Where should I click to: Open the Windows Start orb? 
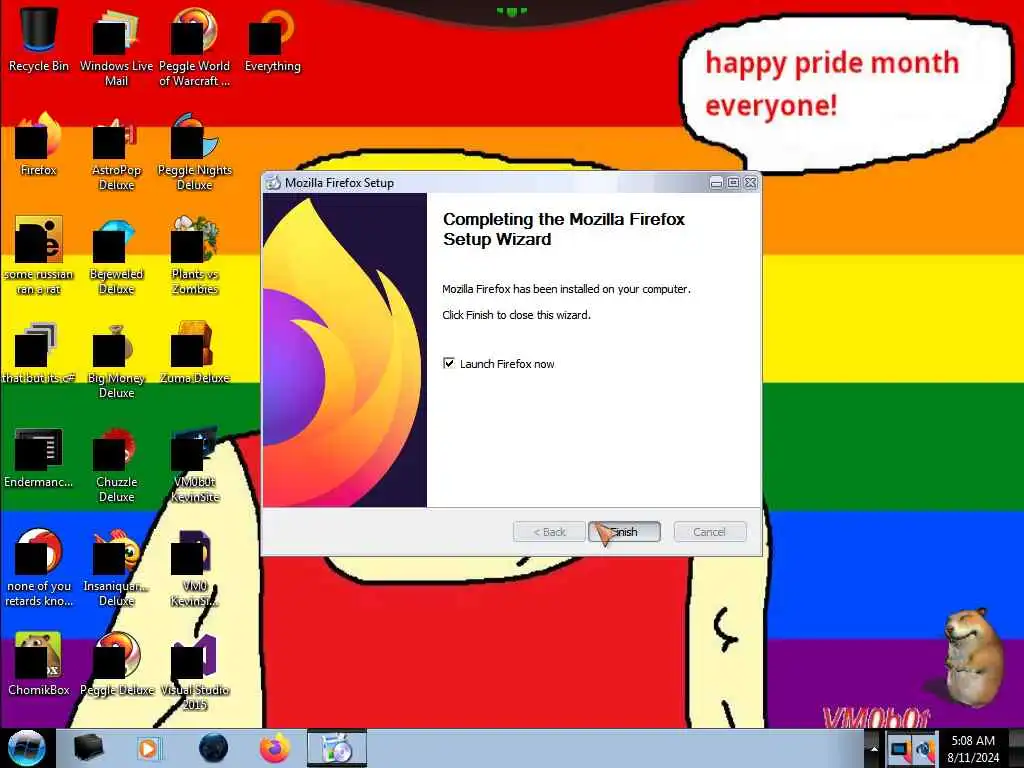26,748
